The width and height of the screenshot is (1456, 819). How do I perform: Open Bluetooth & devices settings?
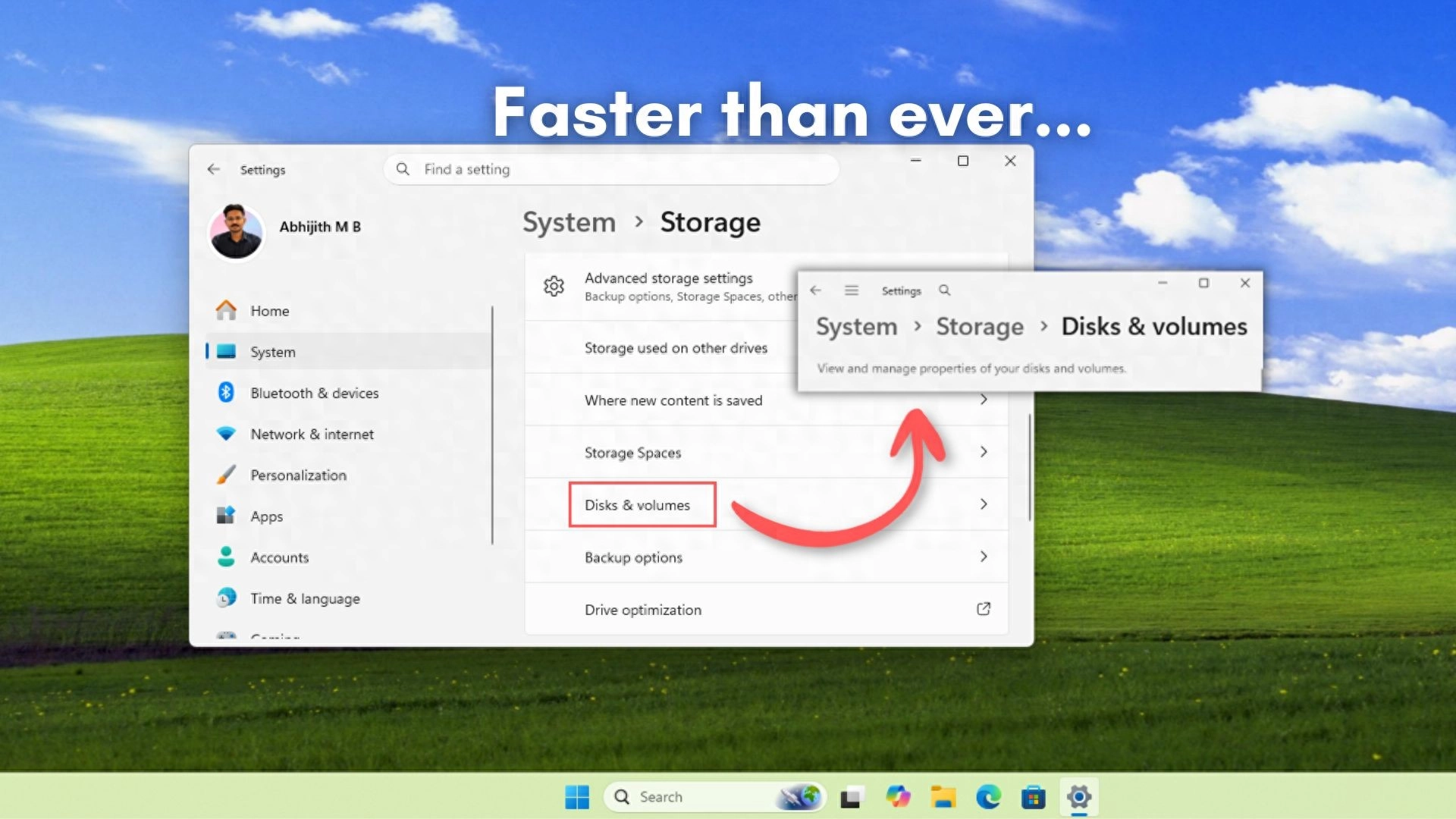coord(314,393)
